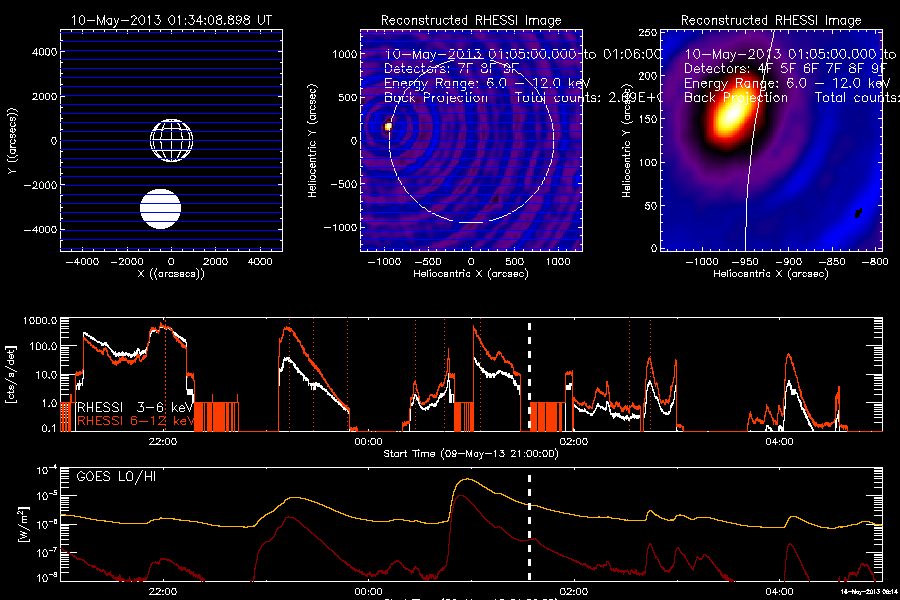Image resolution: width=900 pixels, height=600 pixels.
Task: Click the "4000" Y tick label of the left panel
Action: point(45,52)
